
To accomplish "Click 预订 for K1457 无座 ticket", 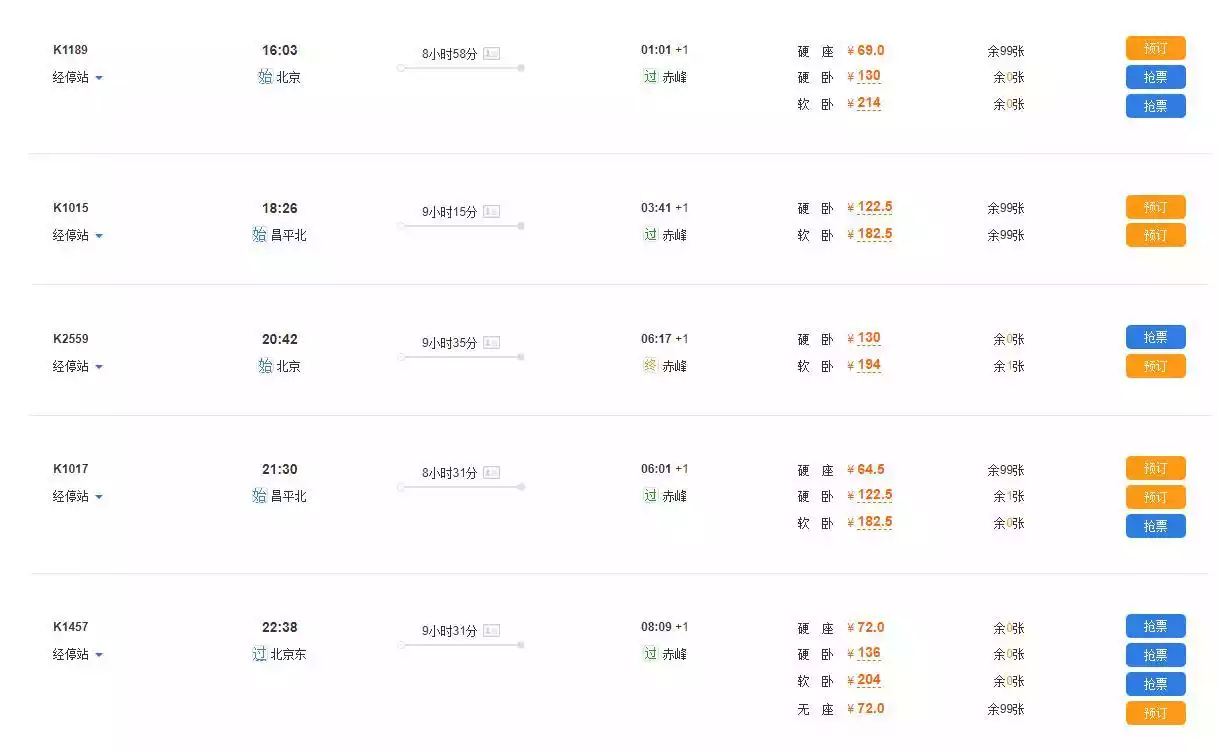I will tap(1155, 713).
